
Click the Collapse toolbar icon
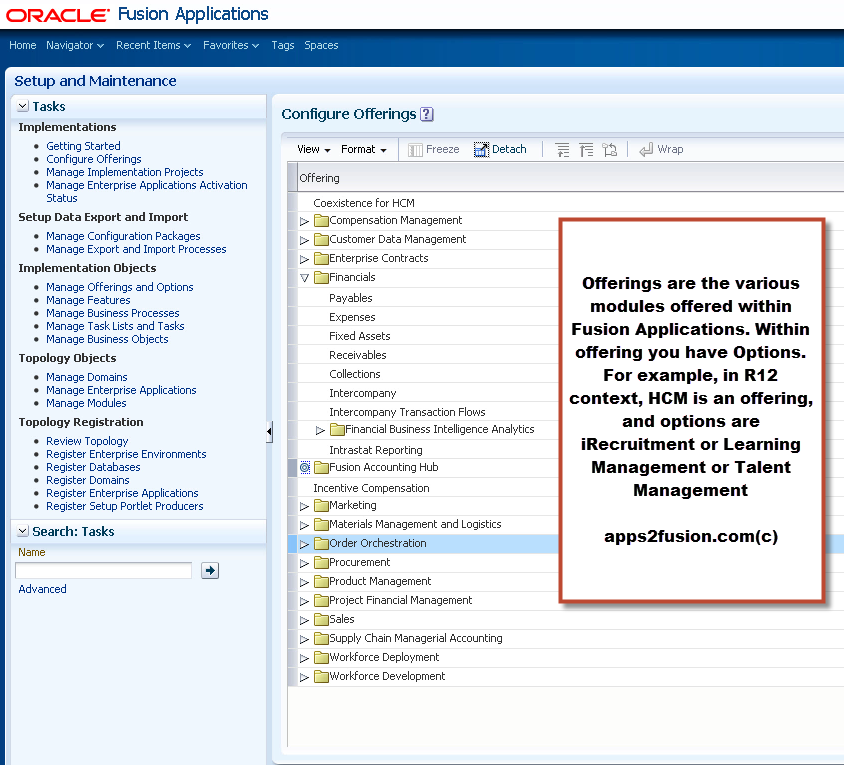[586, 150]
